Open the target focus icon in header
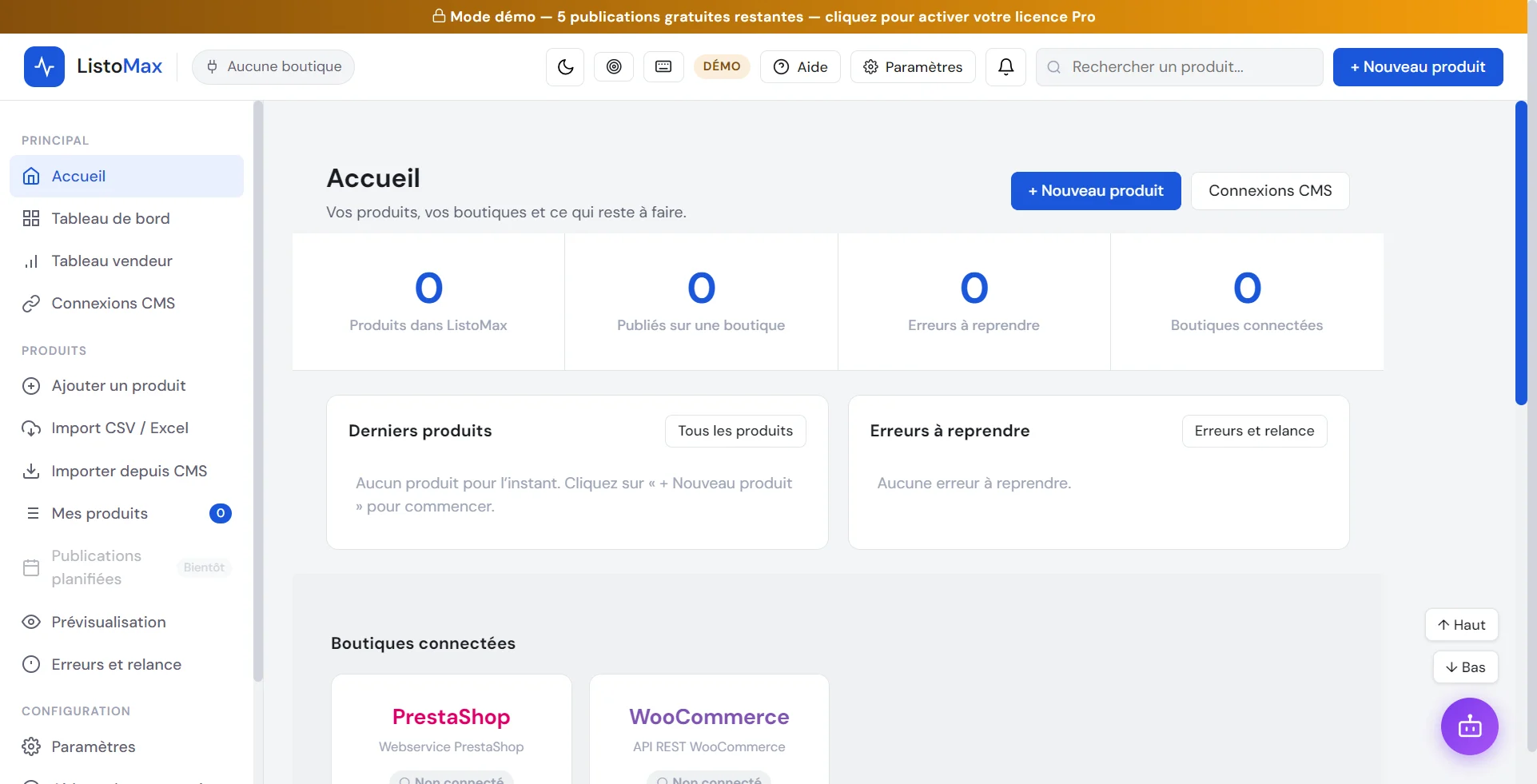 pyautogui.click(x=614, y=67)
